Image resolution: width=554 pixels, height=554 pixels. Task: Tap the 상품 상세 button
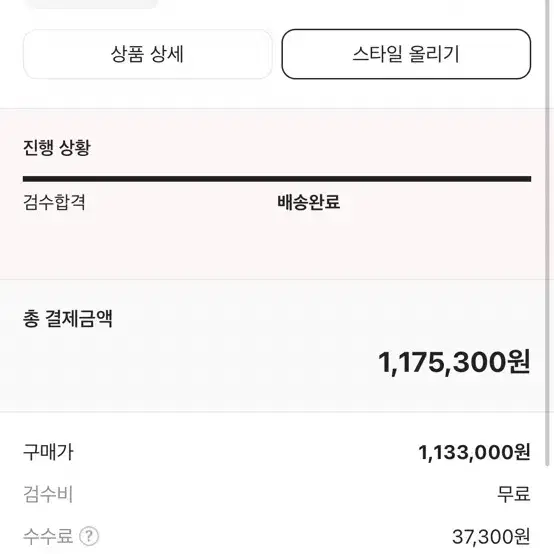148,54
